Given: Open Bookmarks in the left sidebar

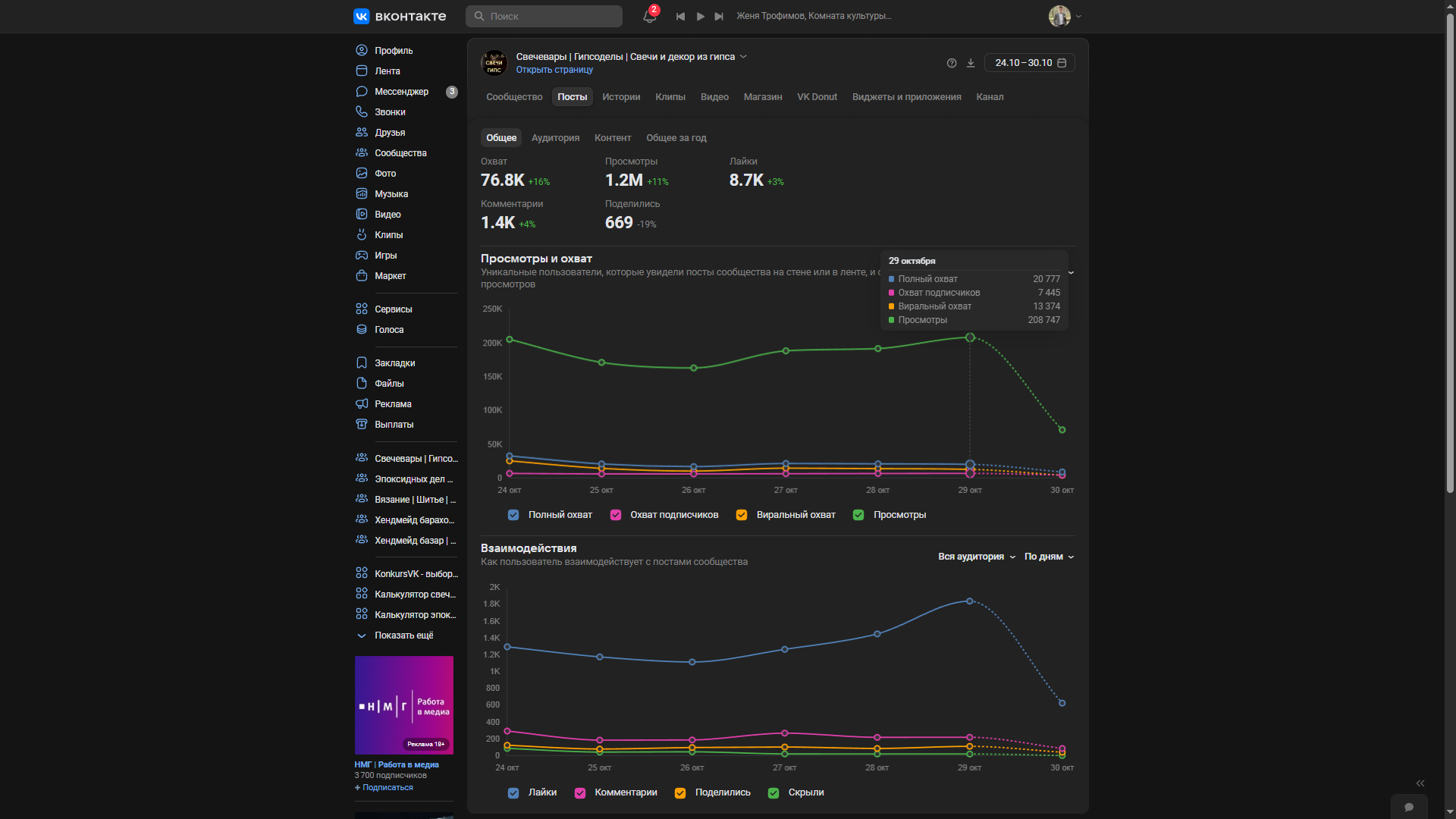Looking at the screenshot, I should 394,363.
